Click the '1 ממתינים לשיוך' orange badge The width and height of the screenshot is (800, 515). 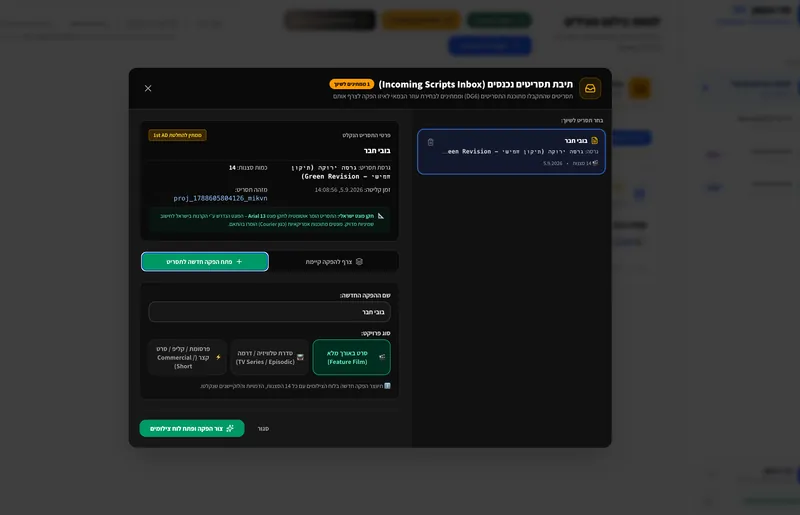coord(352,84)
